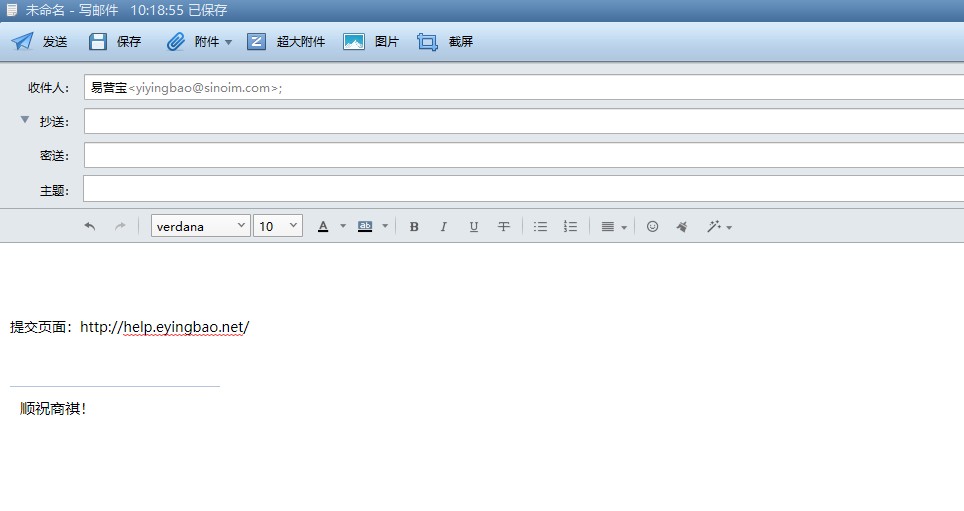This screenshot has height=511, width=964.
Task: Click the screenshot (截屏) crop icon
Action: (x=427, y=42)
